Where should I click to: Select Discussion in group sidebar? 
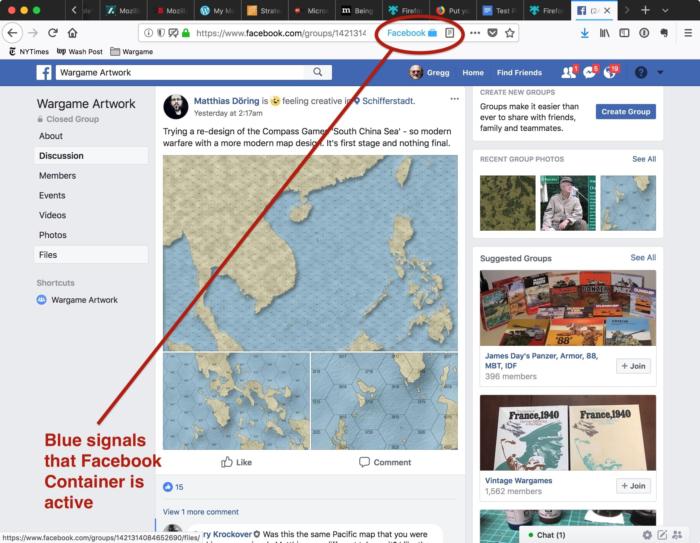coord(91,156)
